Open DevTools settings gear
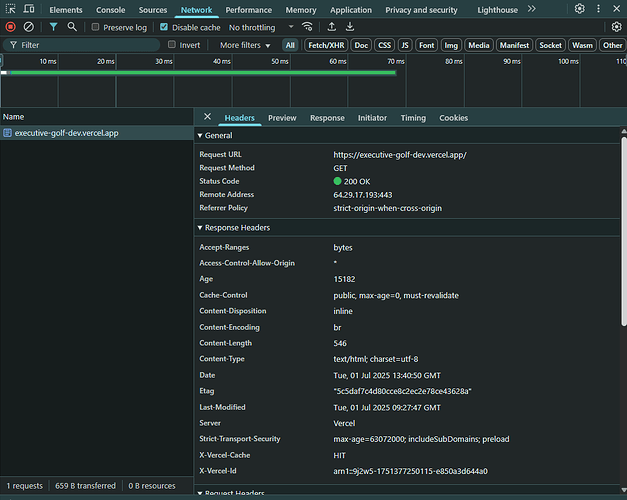This screenshot has width=627, height=500. pos(579,9)
